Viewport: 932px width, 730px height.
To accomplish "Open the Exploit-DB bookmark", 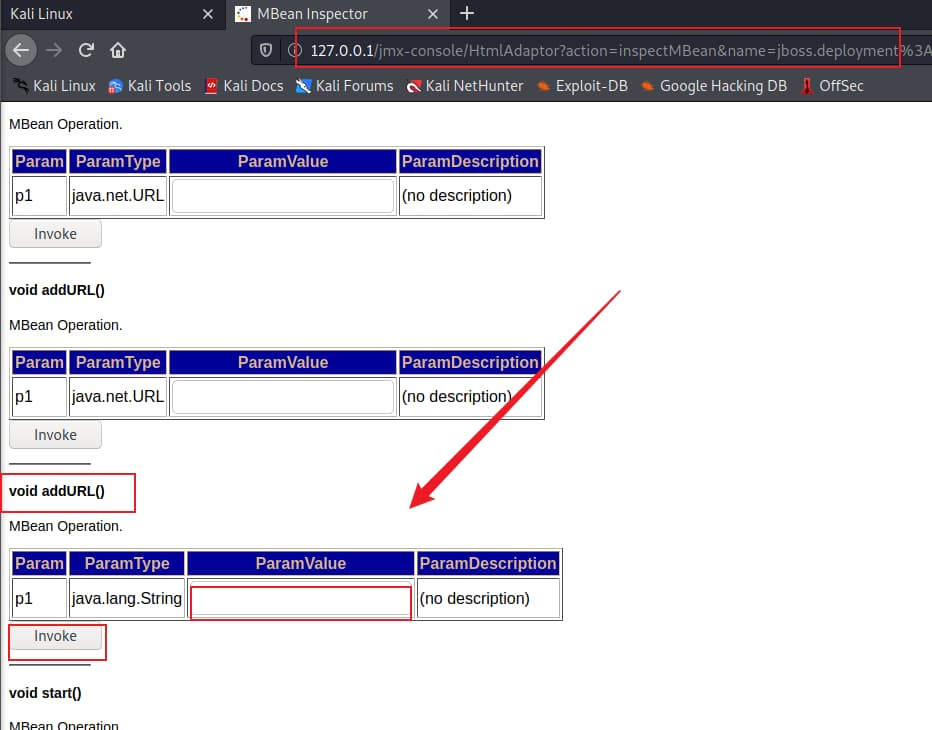I will [x=582, y=86].
